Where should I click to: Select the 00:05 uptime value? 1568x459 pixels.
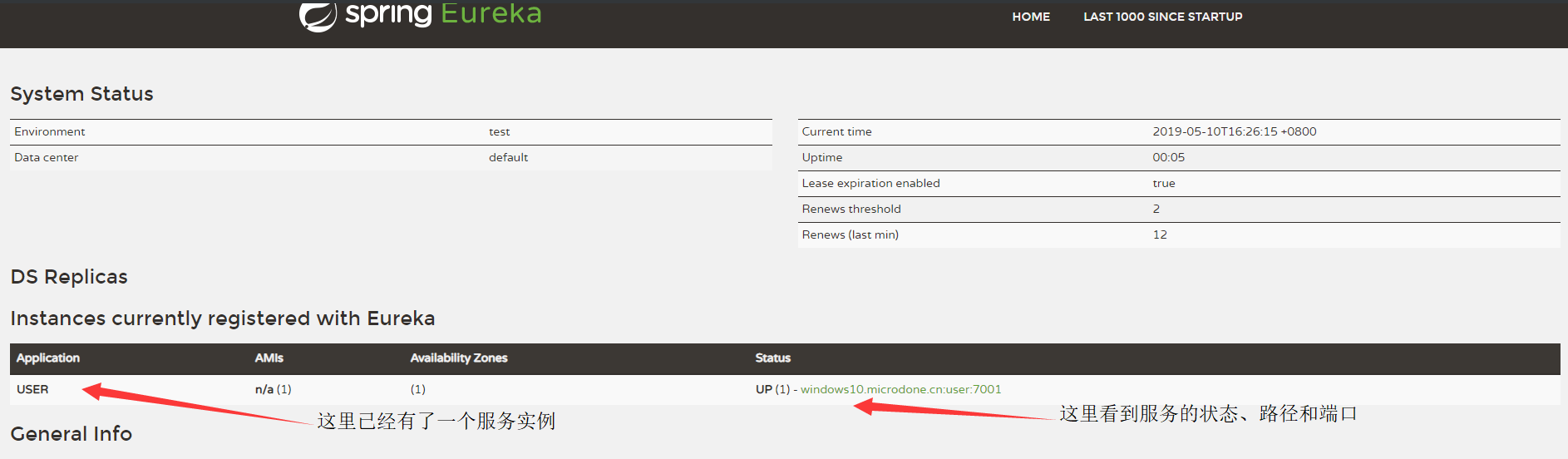(1168, 157)
